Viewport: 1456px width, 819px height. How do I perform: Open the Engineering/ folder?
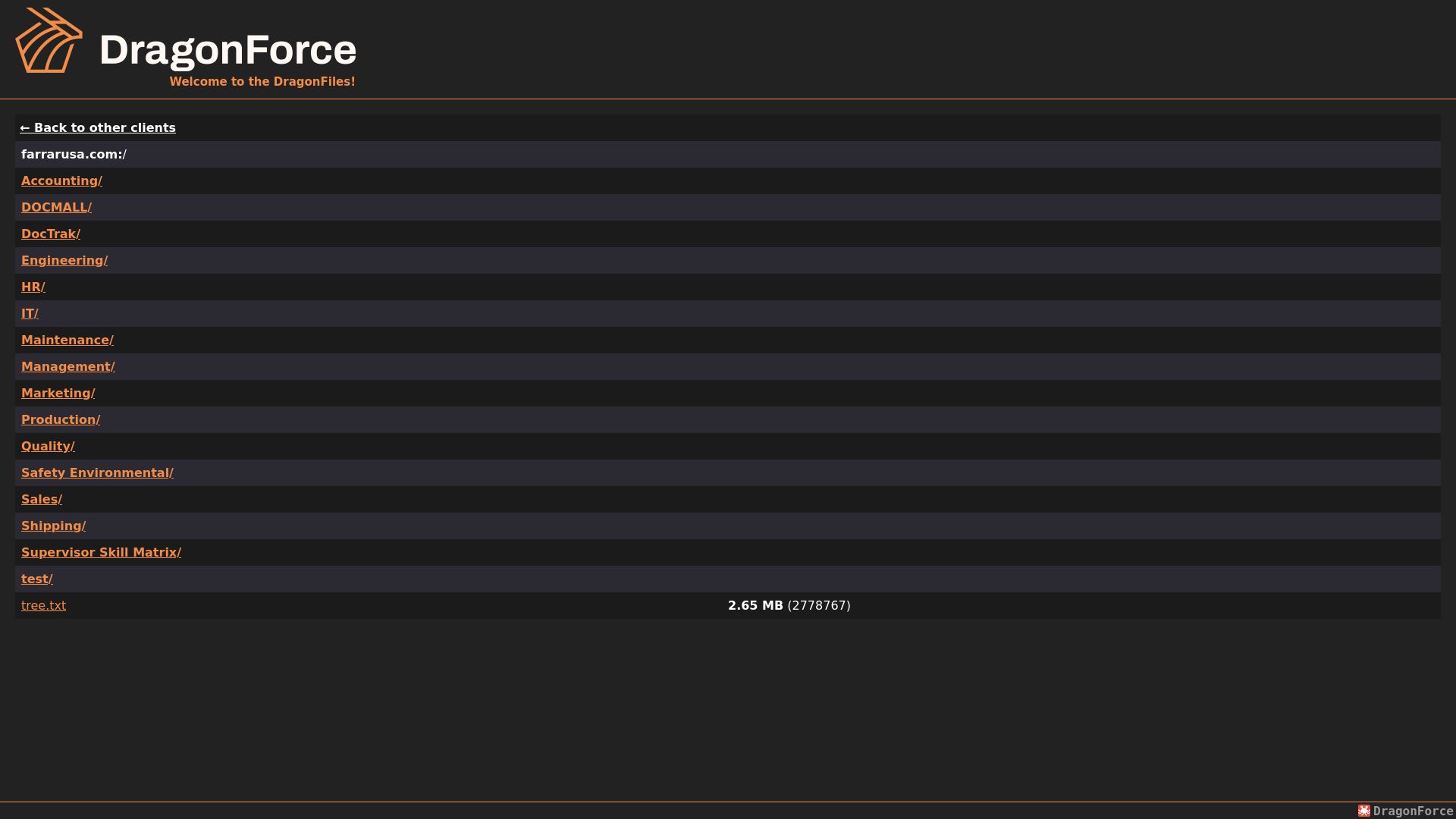click(x=64, y=260)
